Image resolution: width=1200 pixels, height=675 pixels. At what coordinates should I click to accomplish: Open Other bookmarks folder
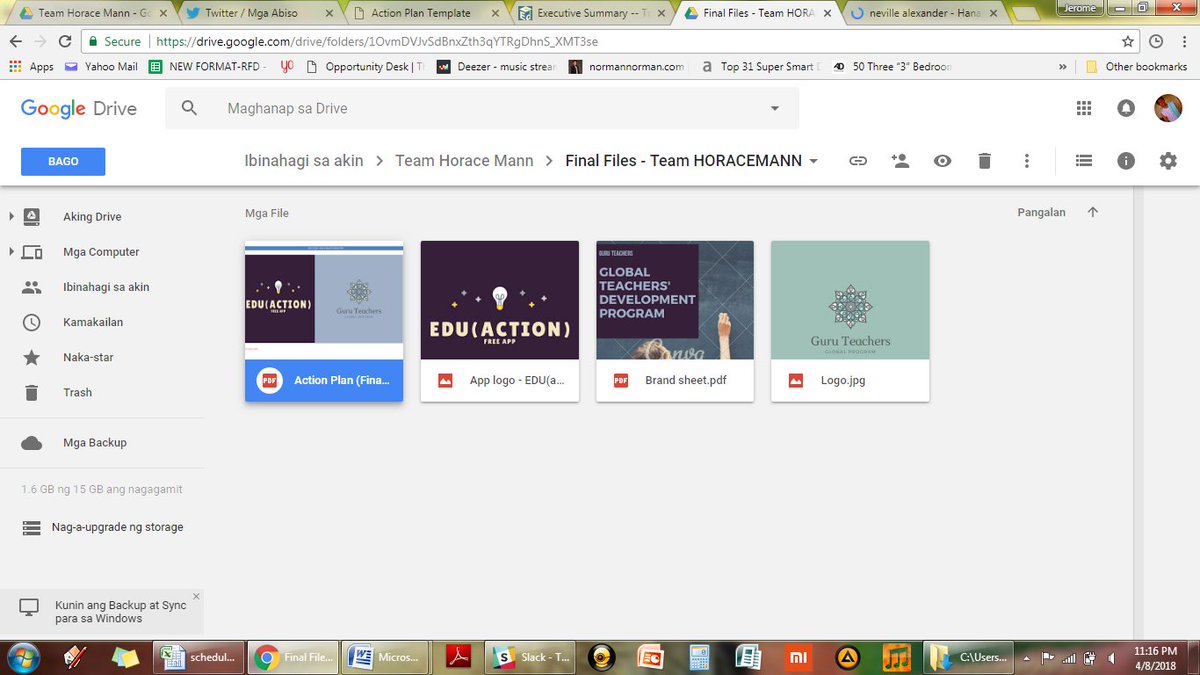[x=1136, y=67]
